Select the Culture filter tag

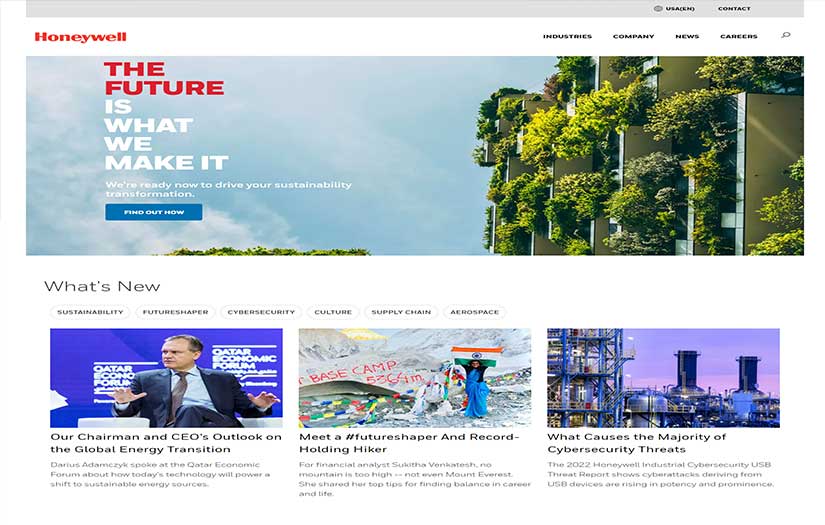click(x=333, y=312)
